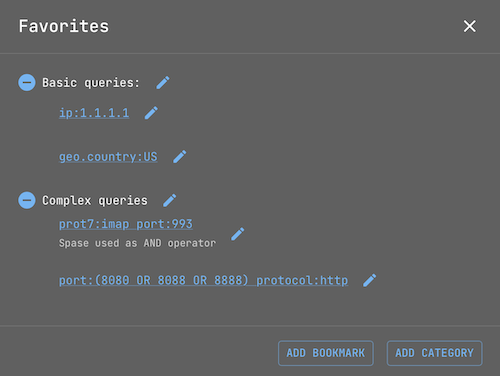This screenshot has width=500, height=376.
Task: Click the ADD BOOKMARK button
Action: pos(326,353)
